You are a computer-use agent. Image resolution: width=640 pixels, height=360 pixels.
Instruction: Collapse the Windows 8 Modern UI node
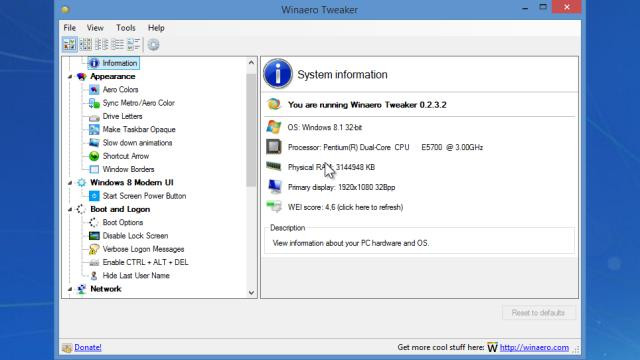[x=70, y=183]
